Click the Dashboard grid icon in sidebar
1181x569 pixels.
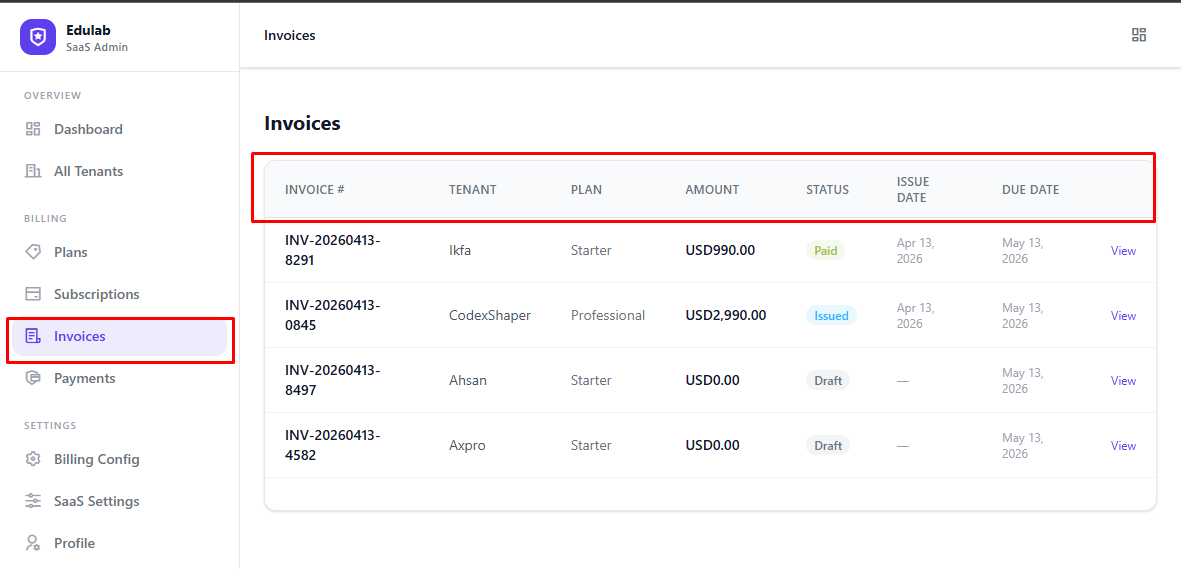pyautogui.click(x=33, y=129)
